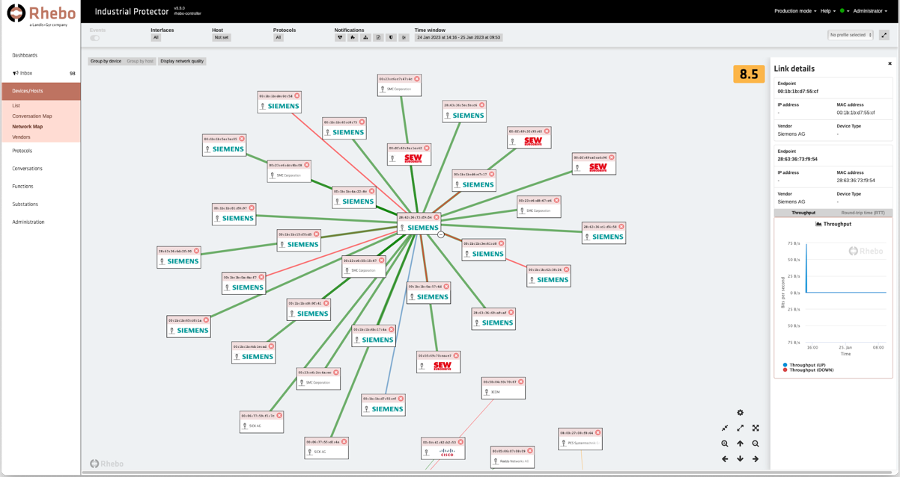Toggle Group by device view
The image size is (900, 478).
[105, 61]
